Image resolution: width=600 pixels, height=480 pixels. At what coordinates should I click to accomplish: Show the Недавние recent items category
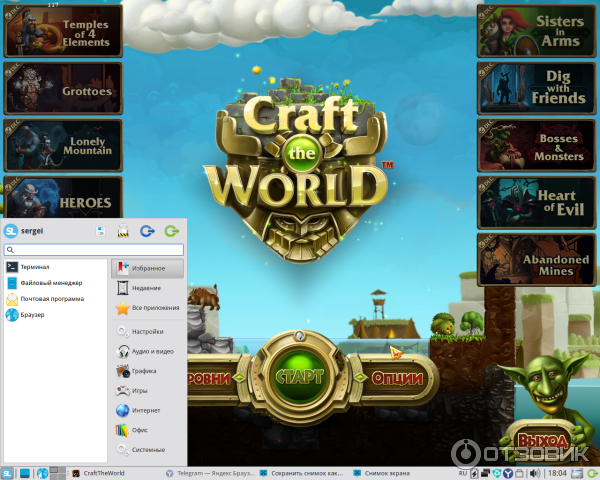pos(146,288)
